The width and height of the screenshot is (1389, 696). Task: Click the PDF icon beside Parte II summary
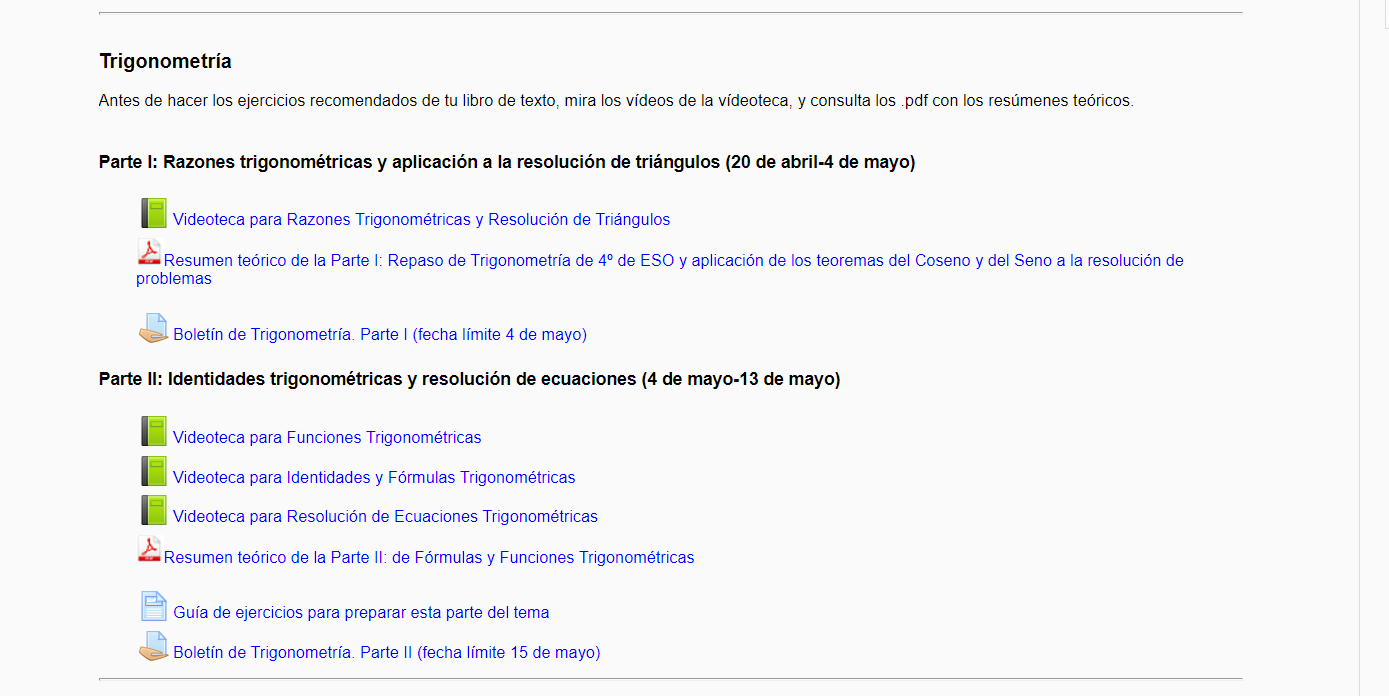click(x=149, y=548)
